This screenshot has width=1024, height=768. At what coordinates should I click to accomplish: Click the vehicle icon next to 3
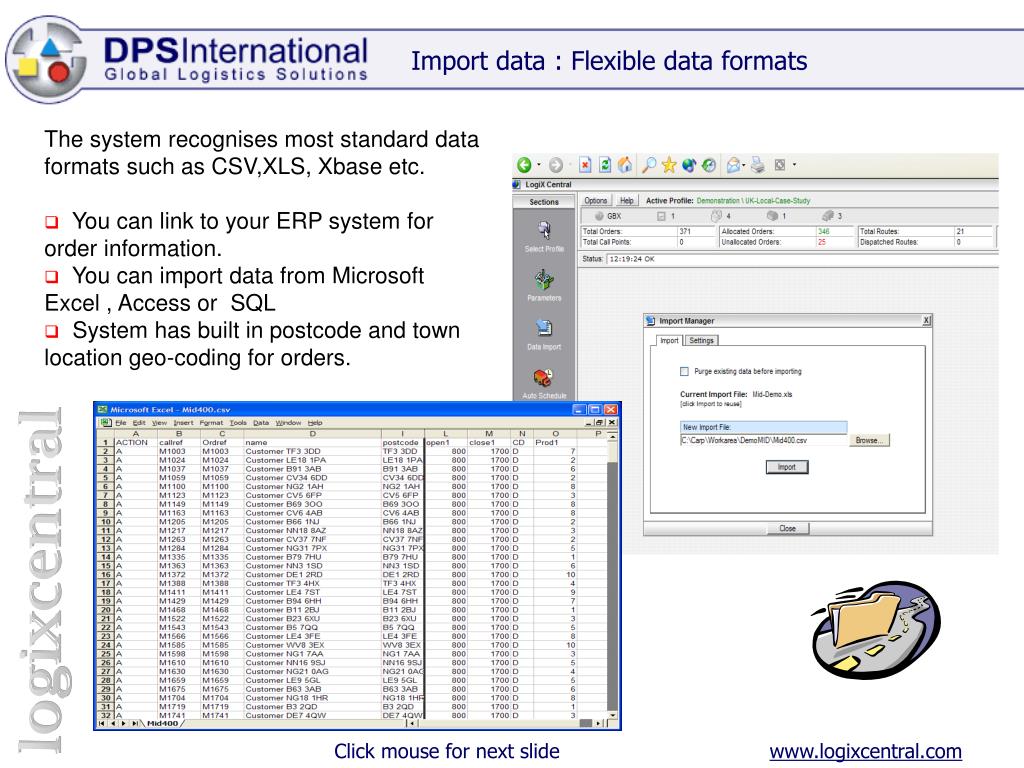827,216
